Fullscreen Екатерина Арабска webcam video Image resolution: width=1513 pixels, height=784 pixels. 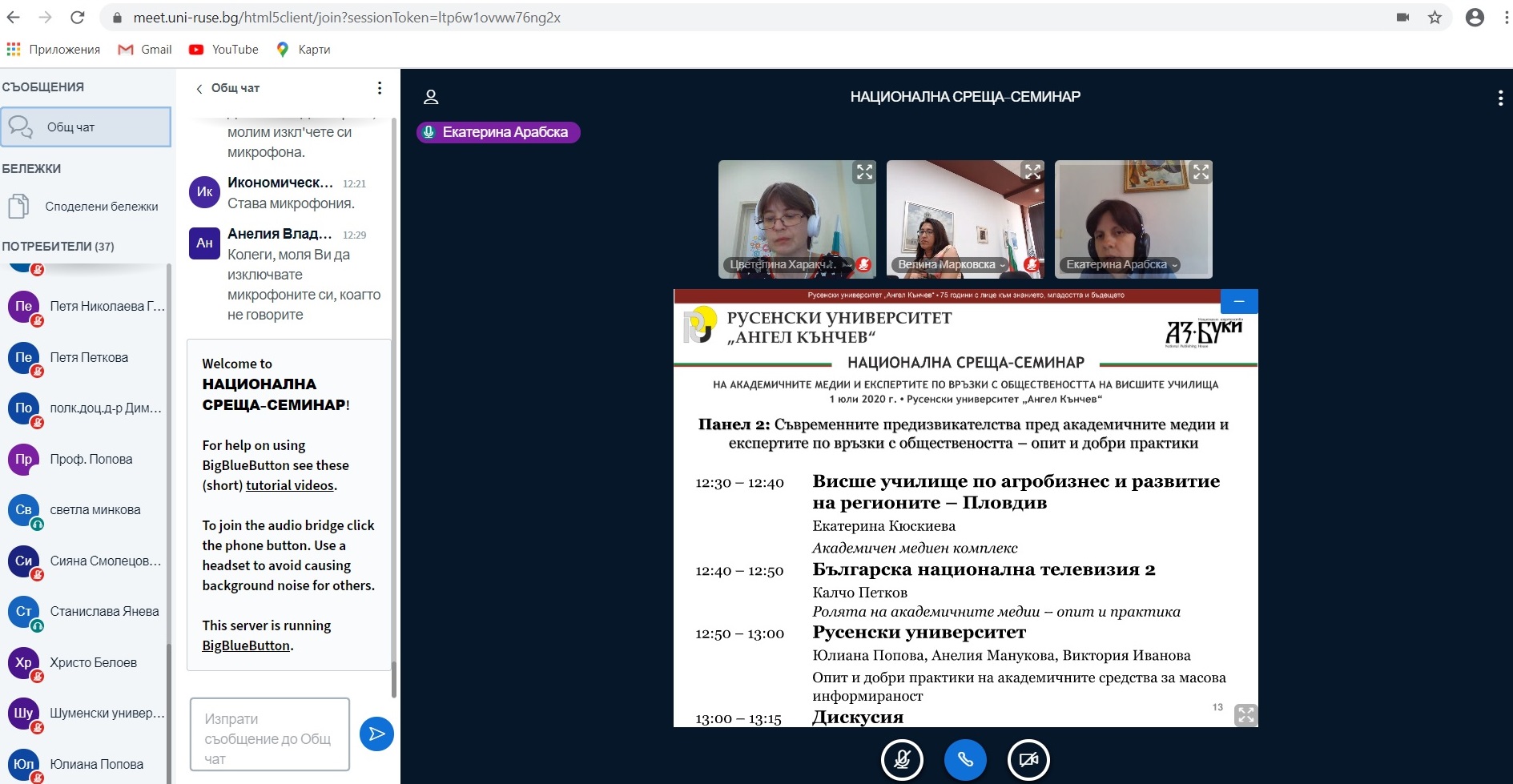[x=1201, y=171]
